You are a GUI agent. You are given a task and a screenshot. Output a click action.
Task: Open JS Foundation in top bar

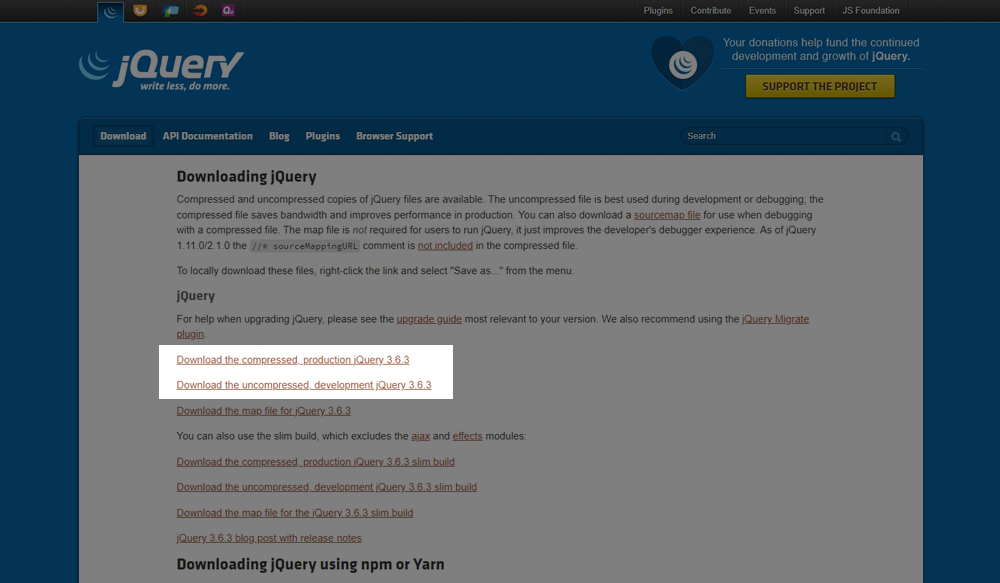(x=871, y=11)
